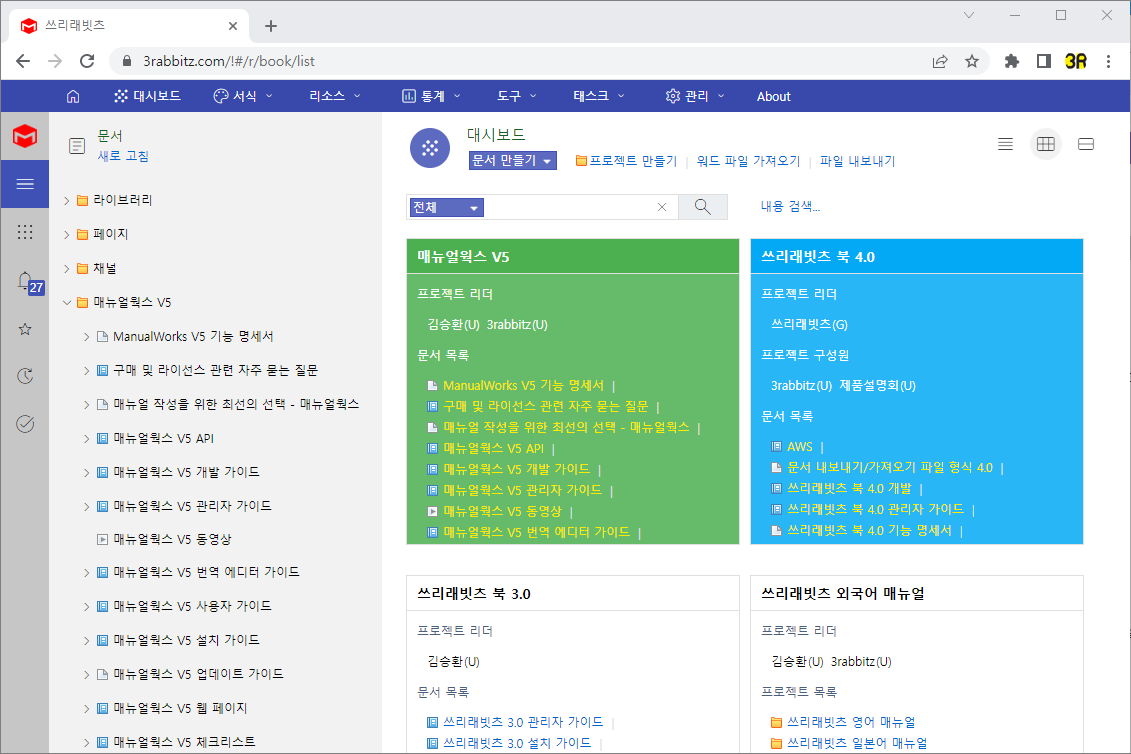The width and height of the screenshot is (1131, 754).
Task: Open the grid apps icon in the left sidebar
Action: click(x=25, y=232)
